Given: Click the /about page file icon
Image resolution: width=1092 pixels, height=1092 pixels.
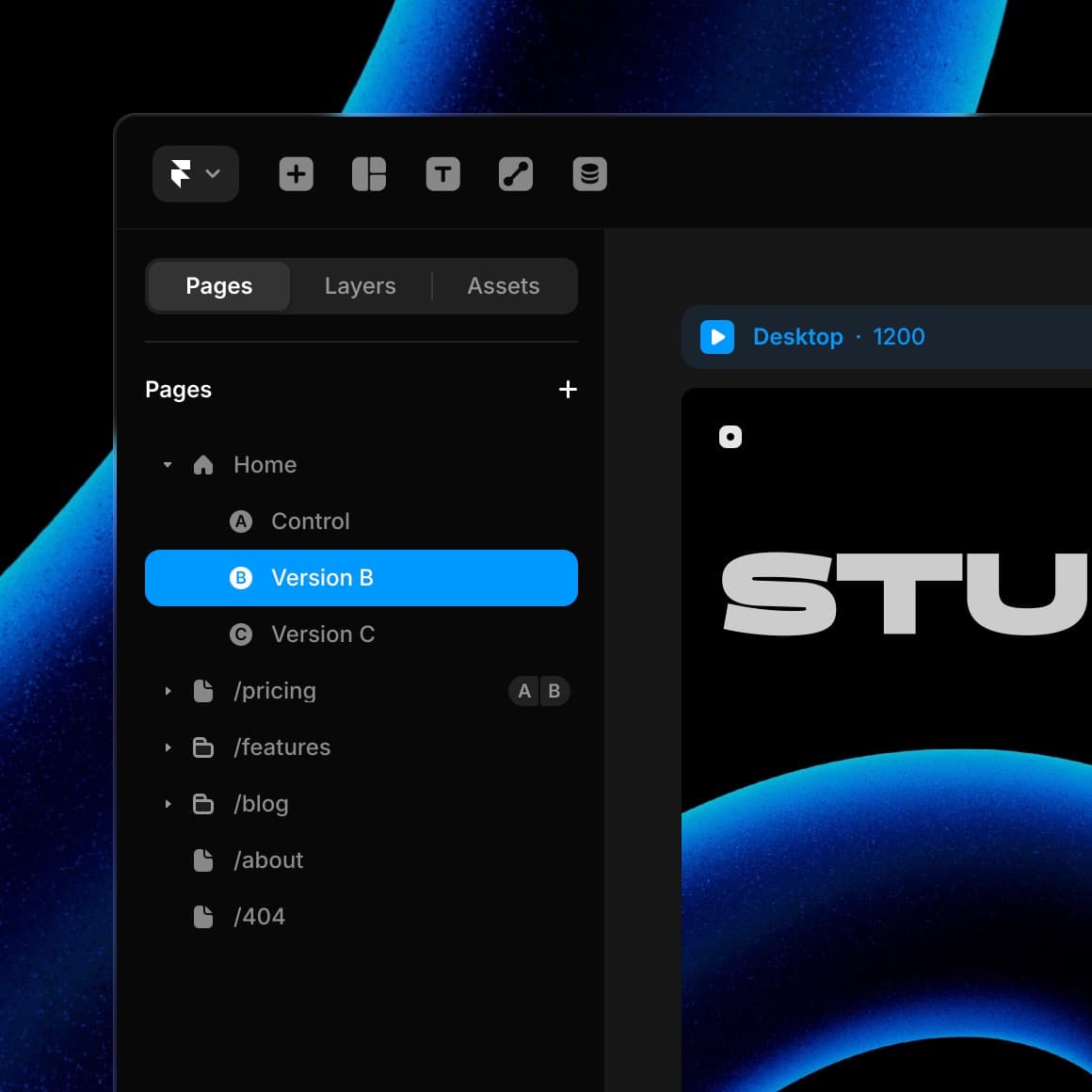Looking at the screenshot, I should coord(203,860).
